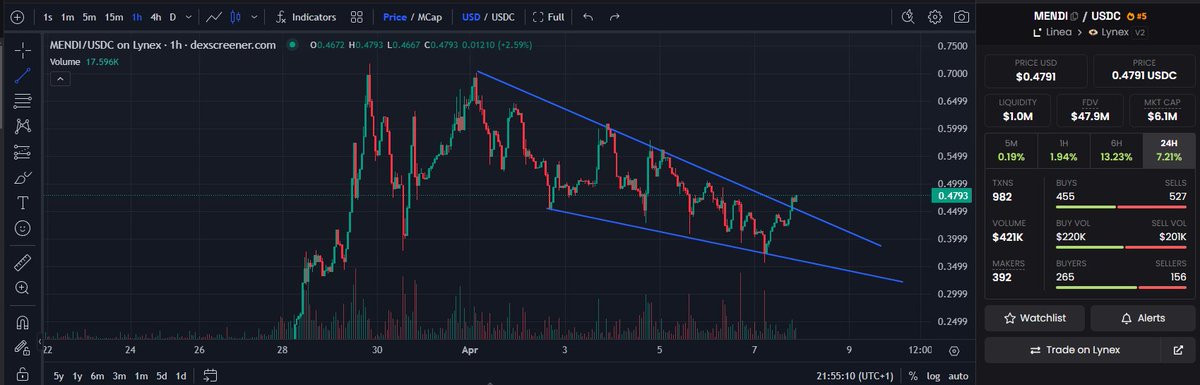Open the Fibonacci retracement tool

(22, 101)
